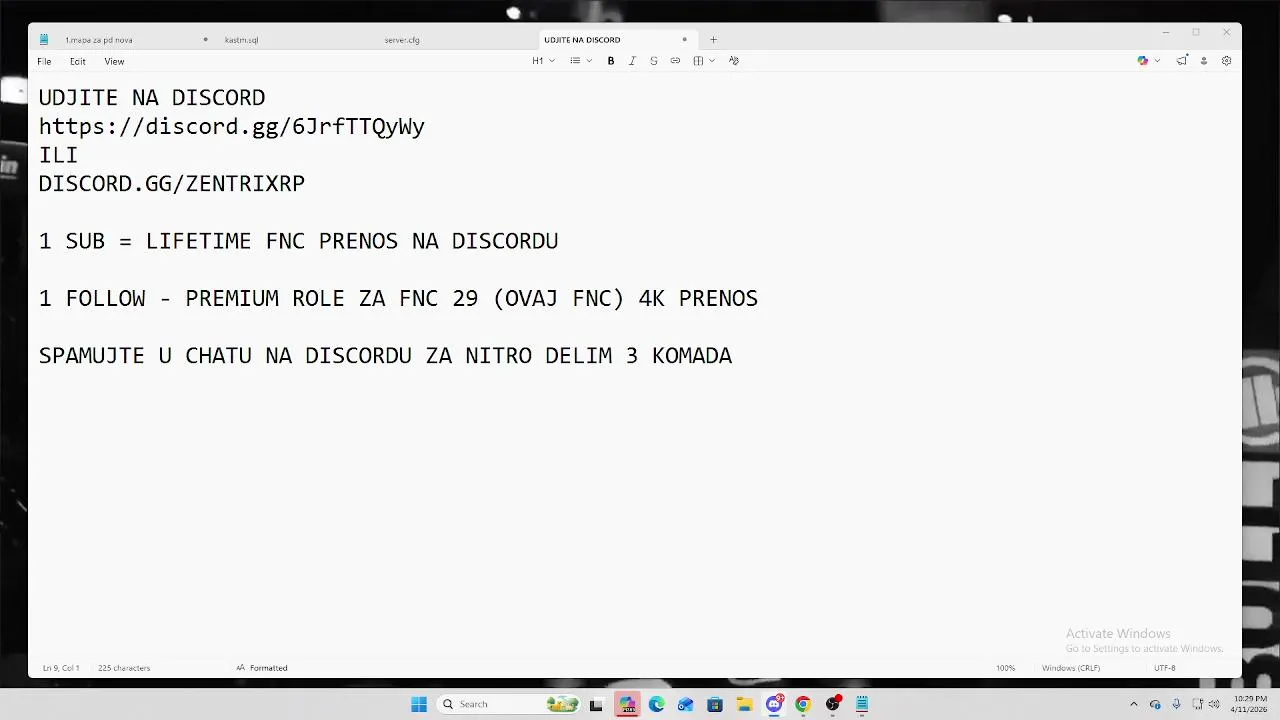Open the Edit menu

[x=77, y=61]
